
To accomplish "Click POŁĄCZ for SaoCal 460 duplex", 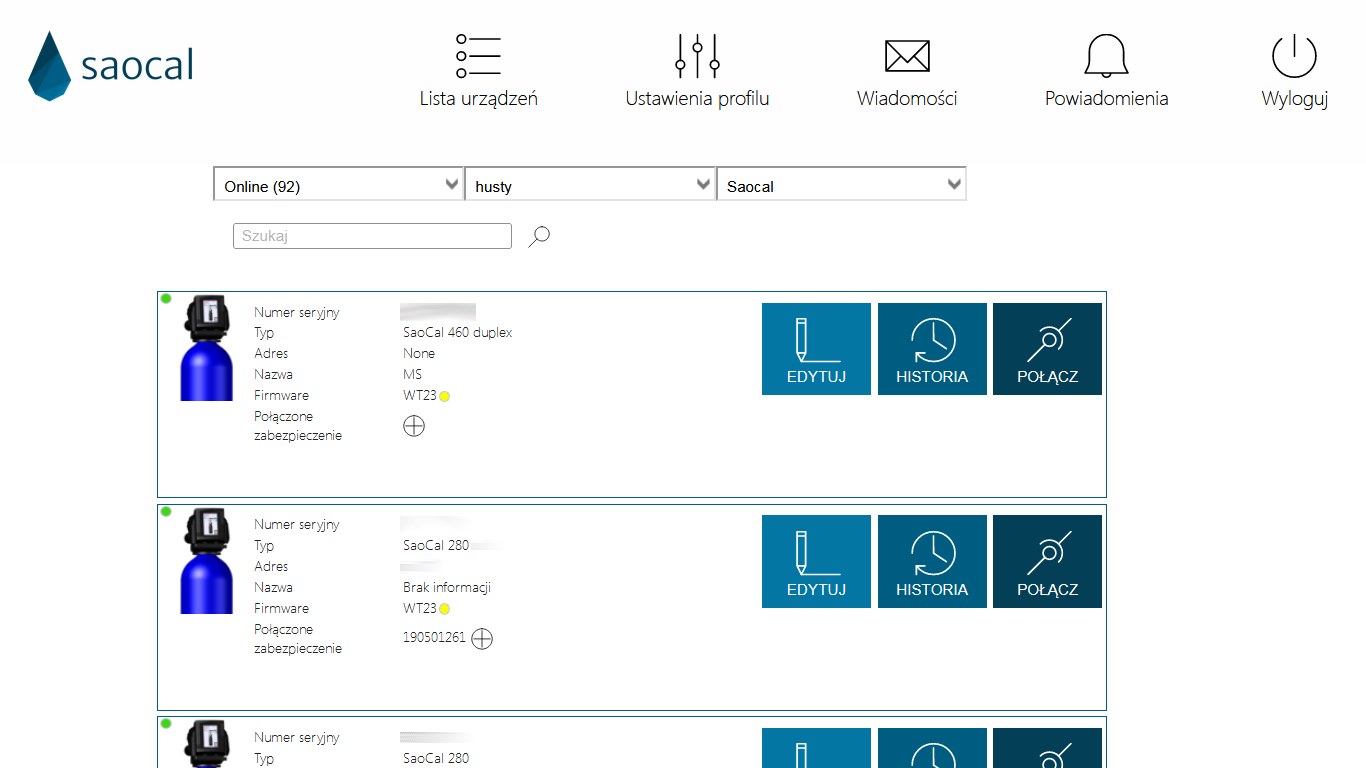I will pos(1047,349).
